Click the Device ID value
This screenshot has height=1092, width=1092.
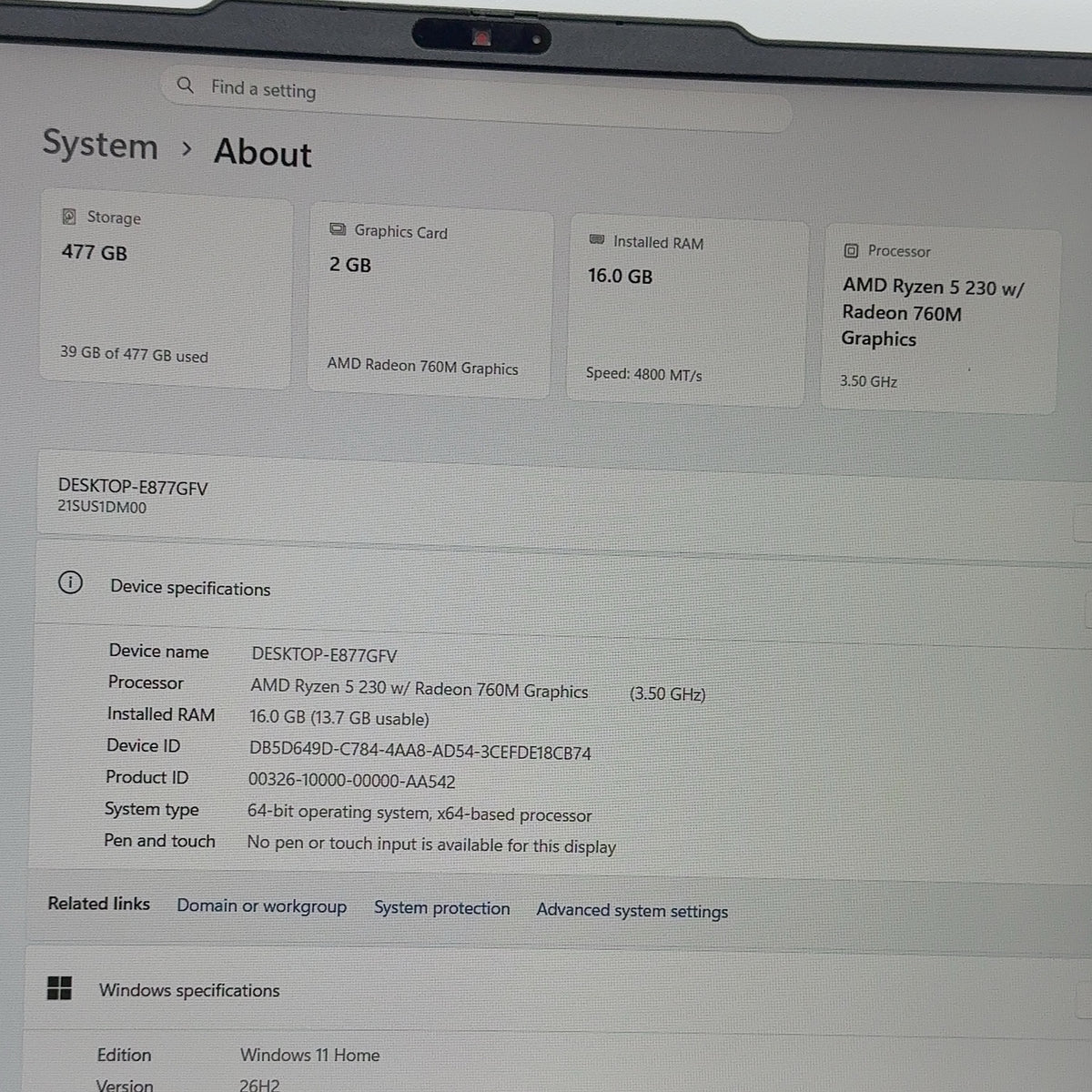(x=420, y=752)
